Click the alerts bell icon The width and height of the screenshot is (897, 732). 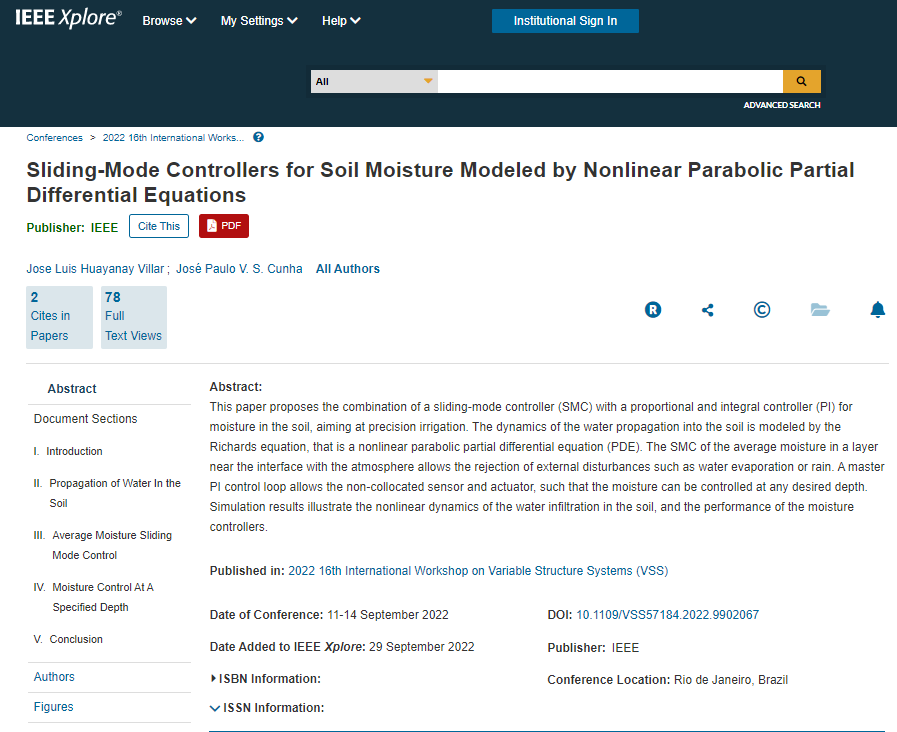tap(877, 310)
